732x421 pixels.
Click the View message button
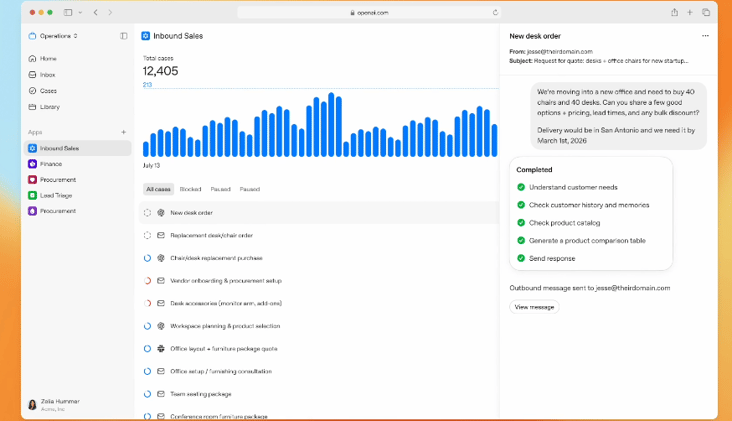534,307
